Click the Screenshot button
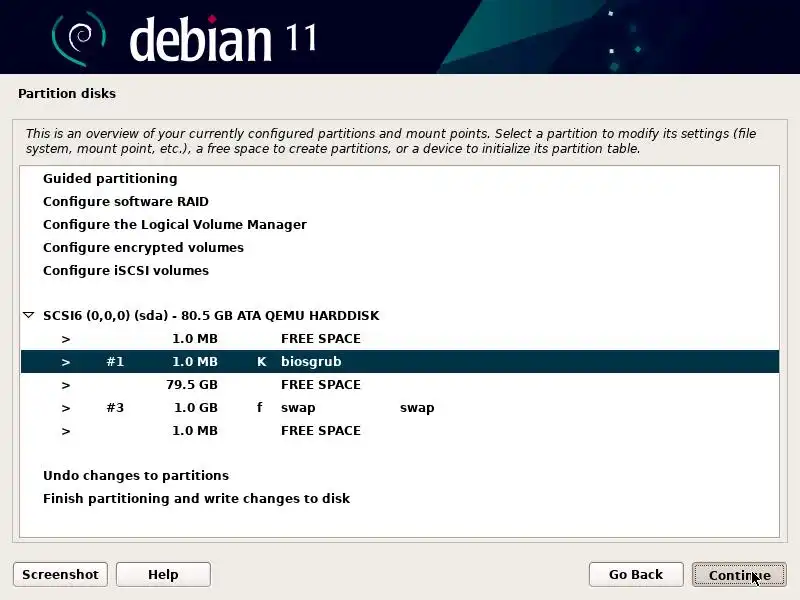The height and width of the screenshot is (600, 800). coord(60,574)
